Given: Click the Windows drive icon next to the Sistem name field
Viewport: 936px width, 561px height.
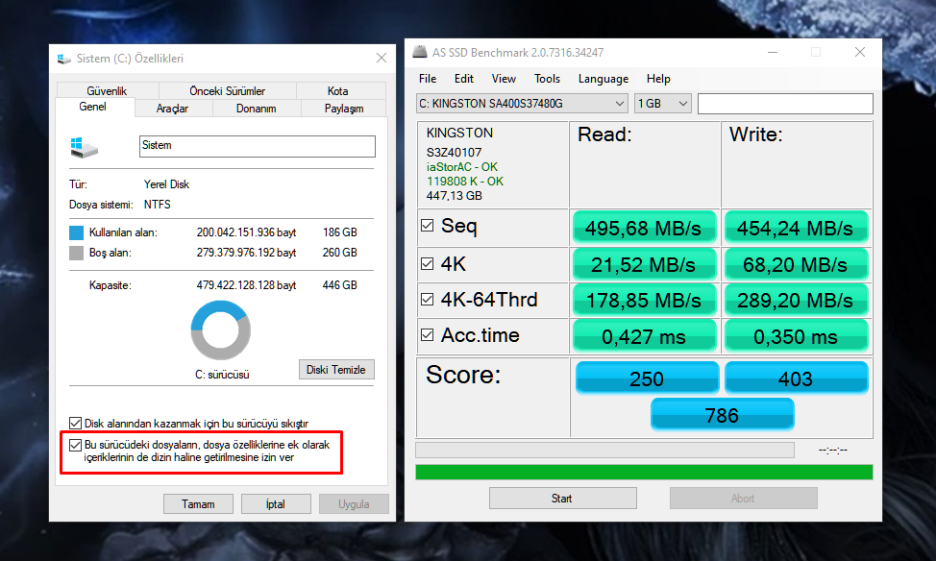Looking at the screenshot, I should point(84,147).
